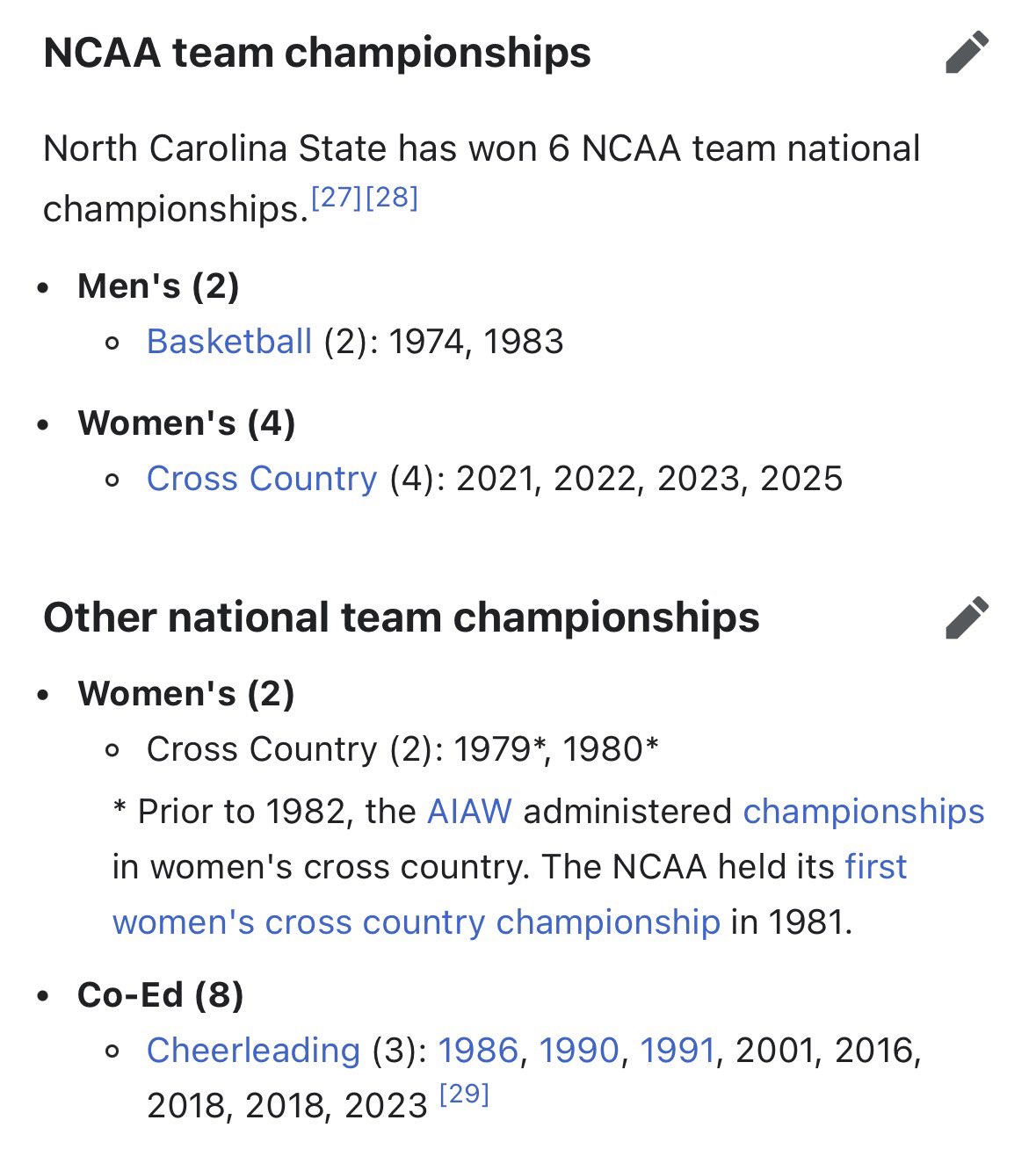Click the 'Women's (4)' list item

[186, 423]
